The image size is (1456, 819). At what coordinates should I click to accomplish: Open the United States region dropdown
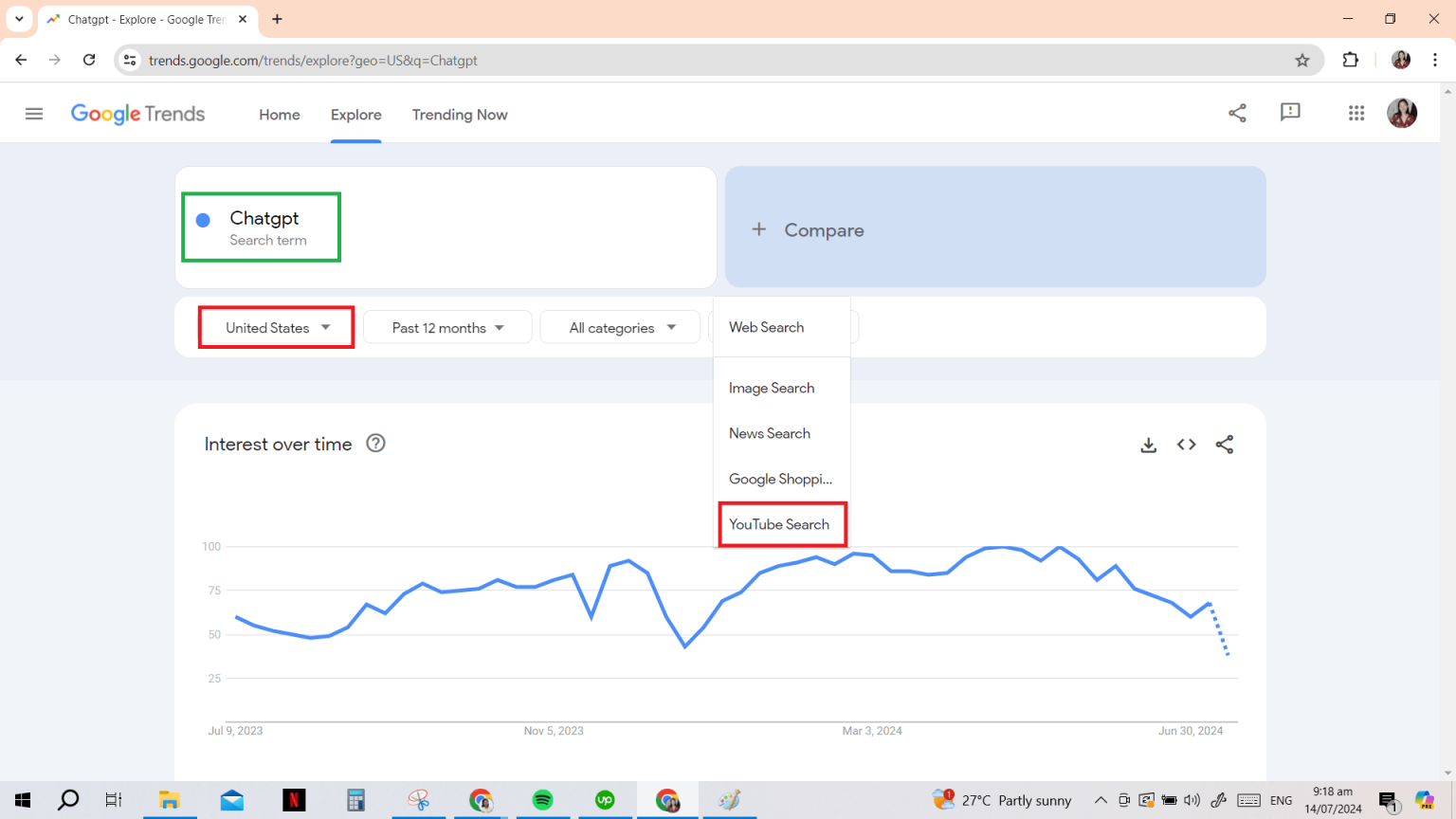point(277,328)
